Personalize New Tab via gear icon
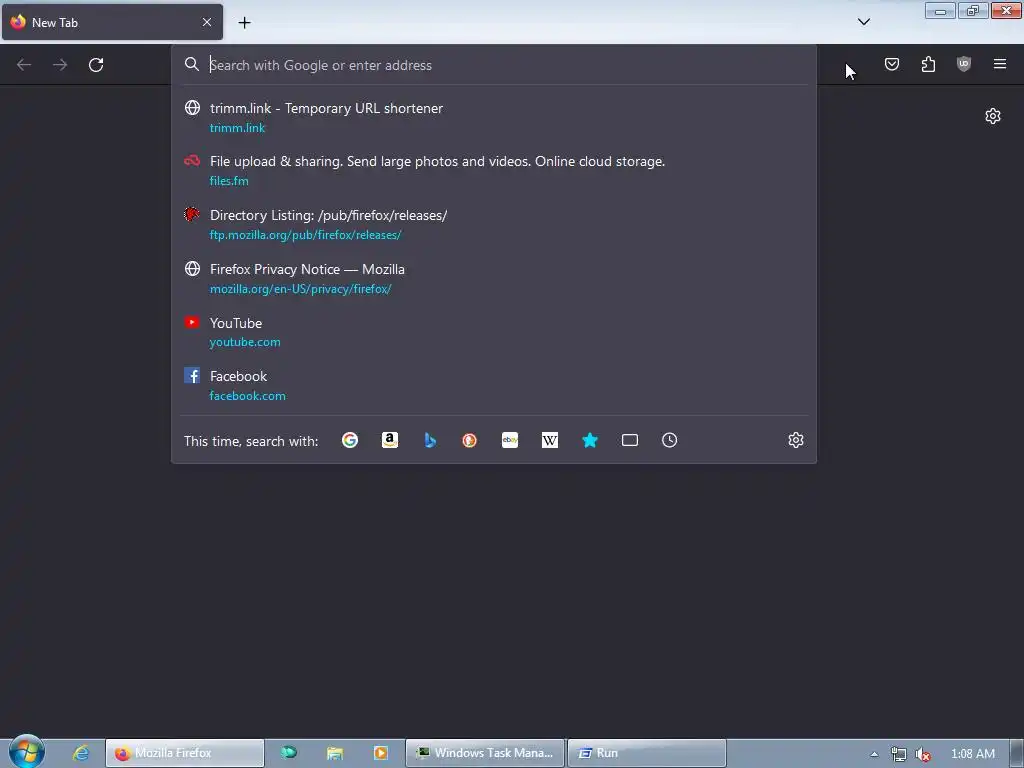The image size is (1024, 768). pyautogui.click(x=993, y=116)
